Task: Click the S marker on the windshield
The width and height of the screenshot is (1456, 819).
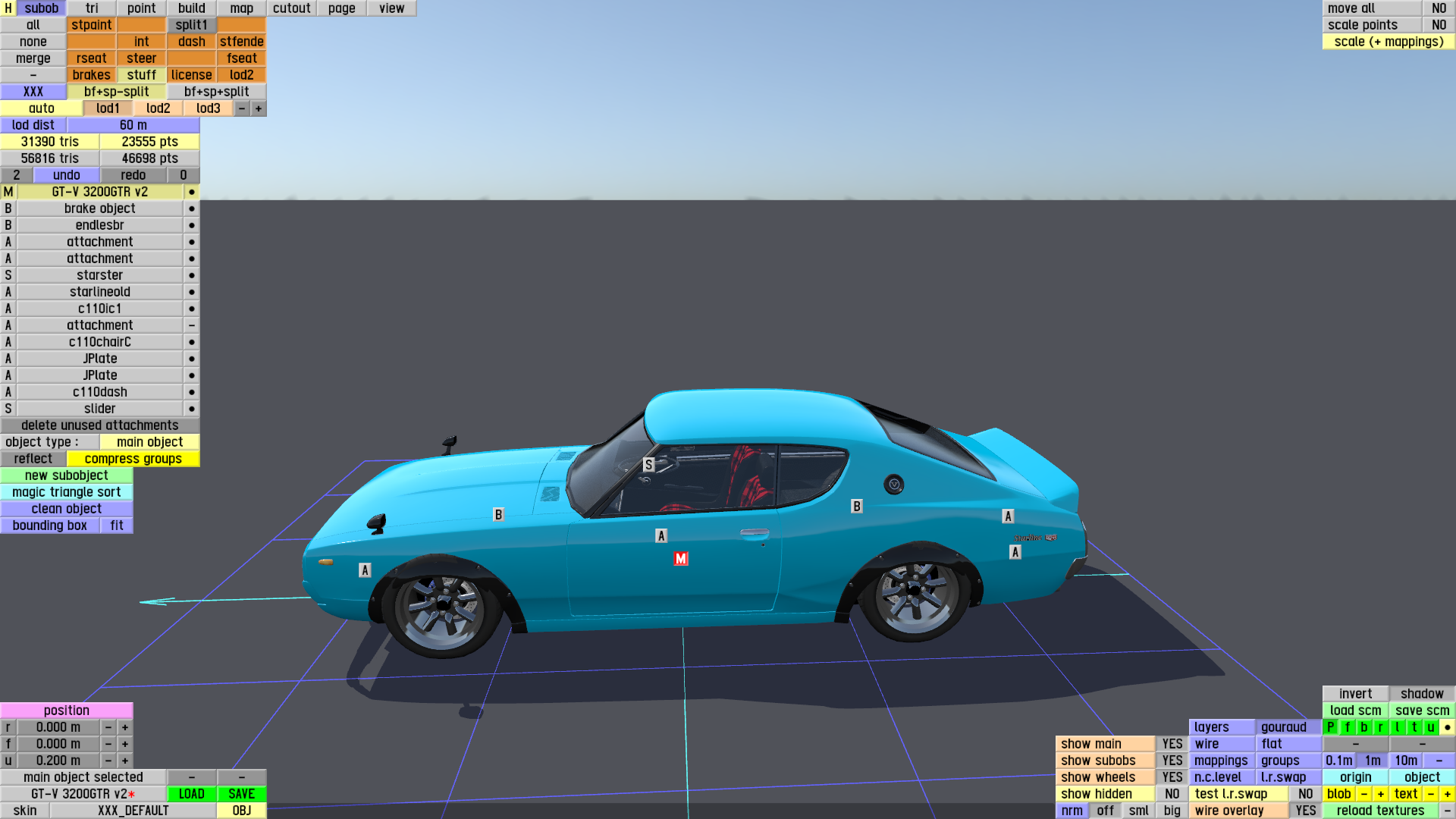Action: [648, 465]
